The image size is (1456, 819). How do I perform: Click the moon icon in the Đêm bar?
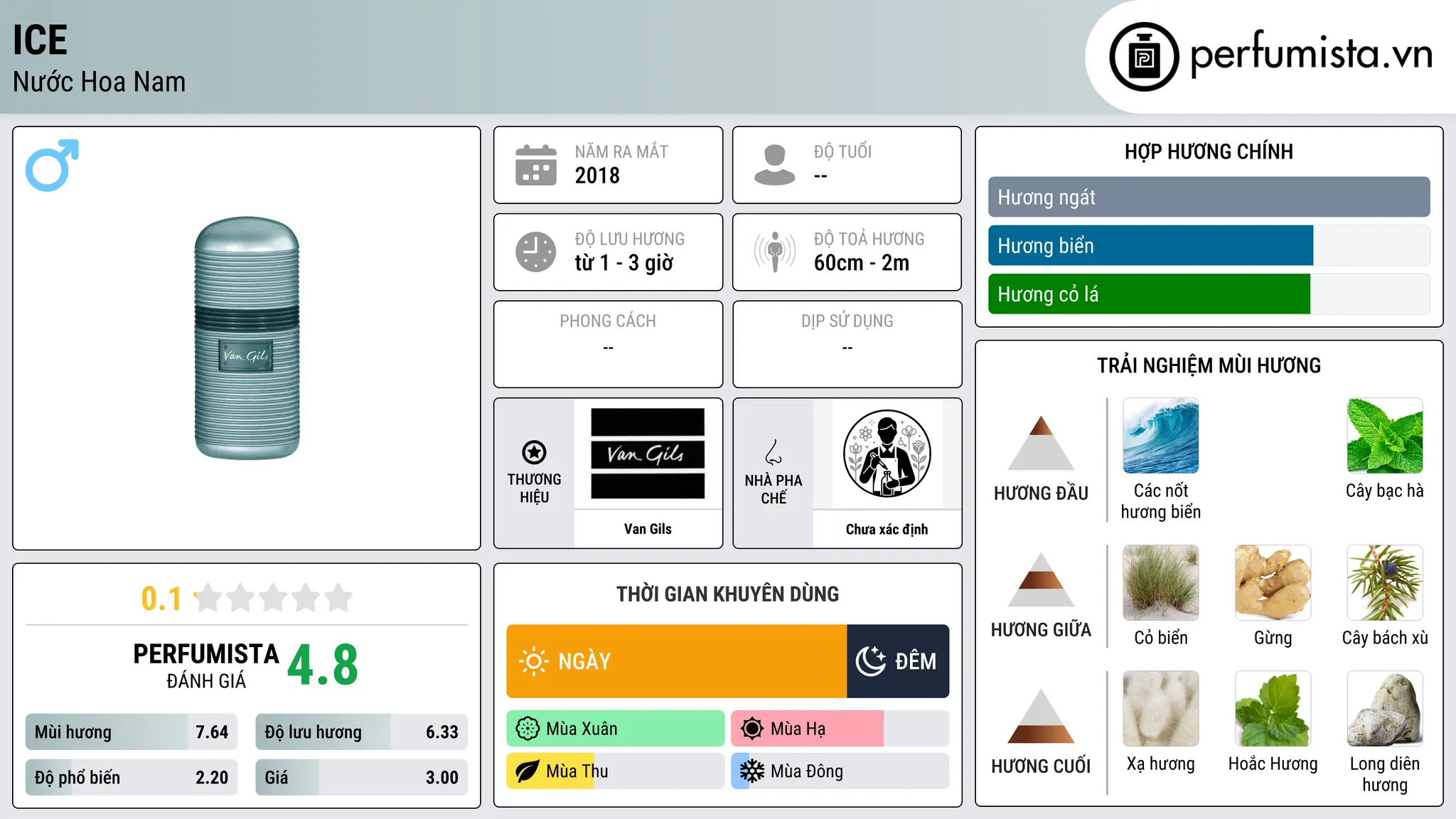pos(870,661)
